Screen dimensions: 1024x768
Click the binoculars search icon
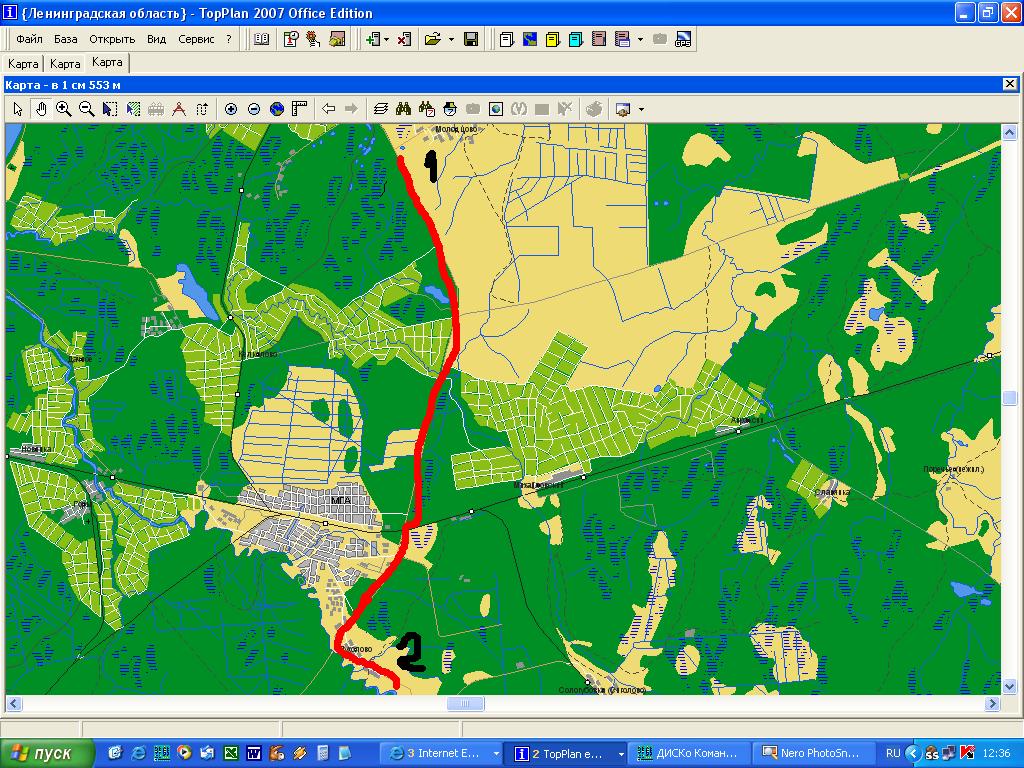tap(404, 109)
